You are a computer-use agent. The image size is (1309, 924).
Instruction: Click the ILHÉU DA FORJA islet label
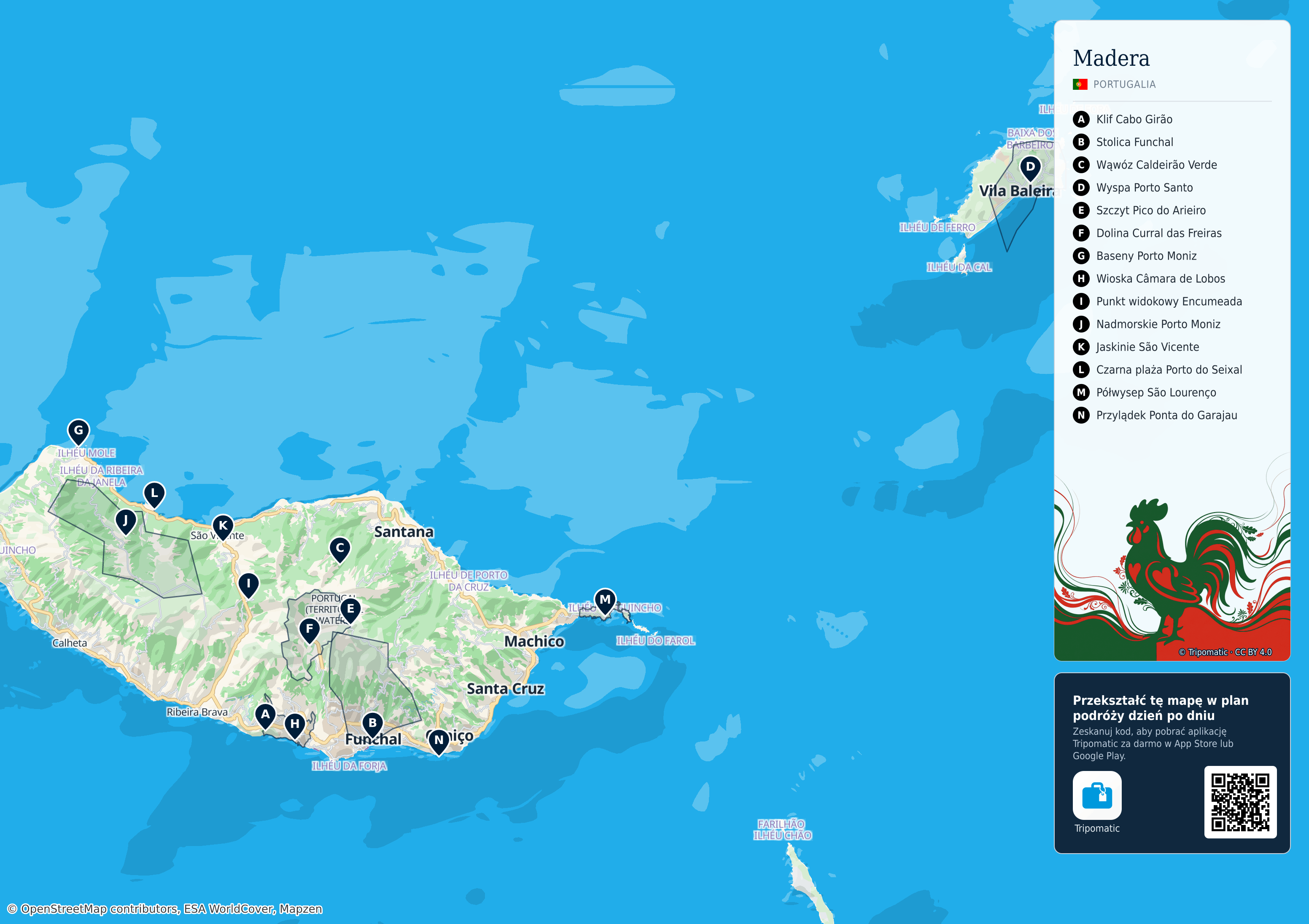point(349,766)
